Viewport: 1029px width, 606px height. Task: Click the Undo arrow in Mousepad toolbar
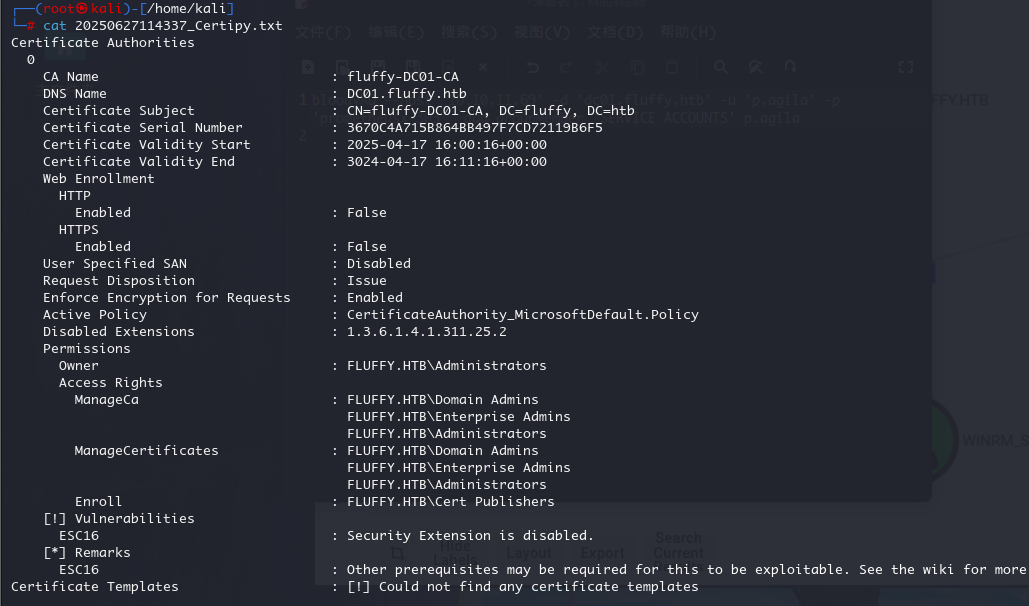click(532, 67)
